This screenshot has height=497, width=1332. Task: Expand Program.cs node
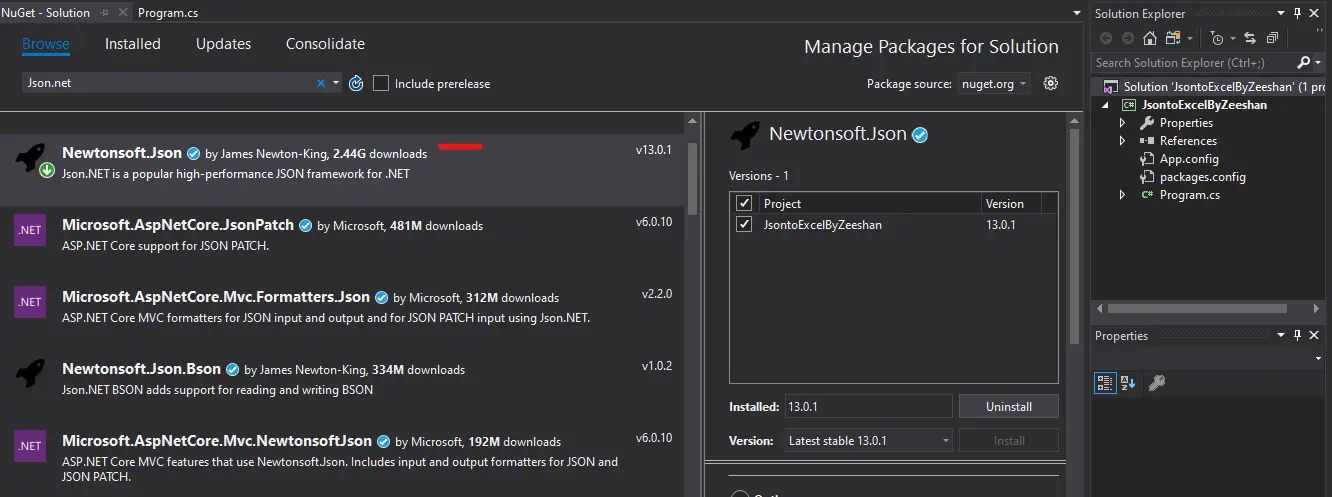pos(1123,195)
